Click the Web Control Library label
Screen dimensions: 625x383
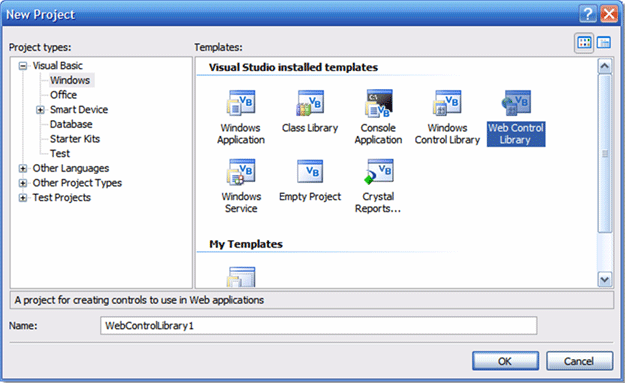click(x=516, y=134)
